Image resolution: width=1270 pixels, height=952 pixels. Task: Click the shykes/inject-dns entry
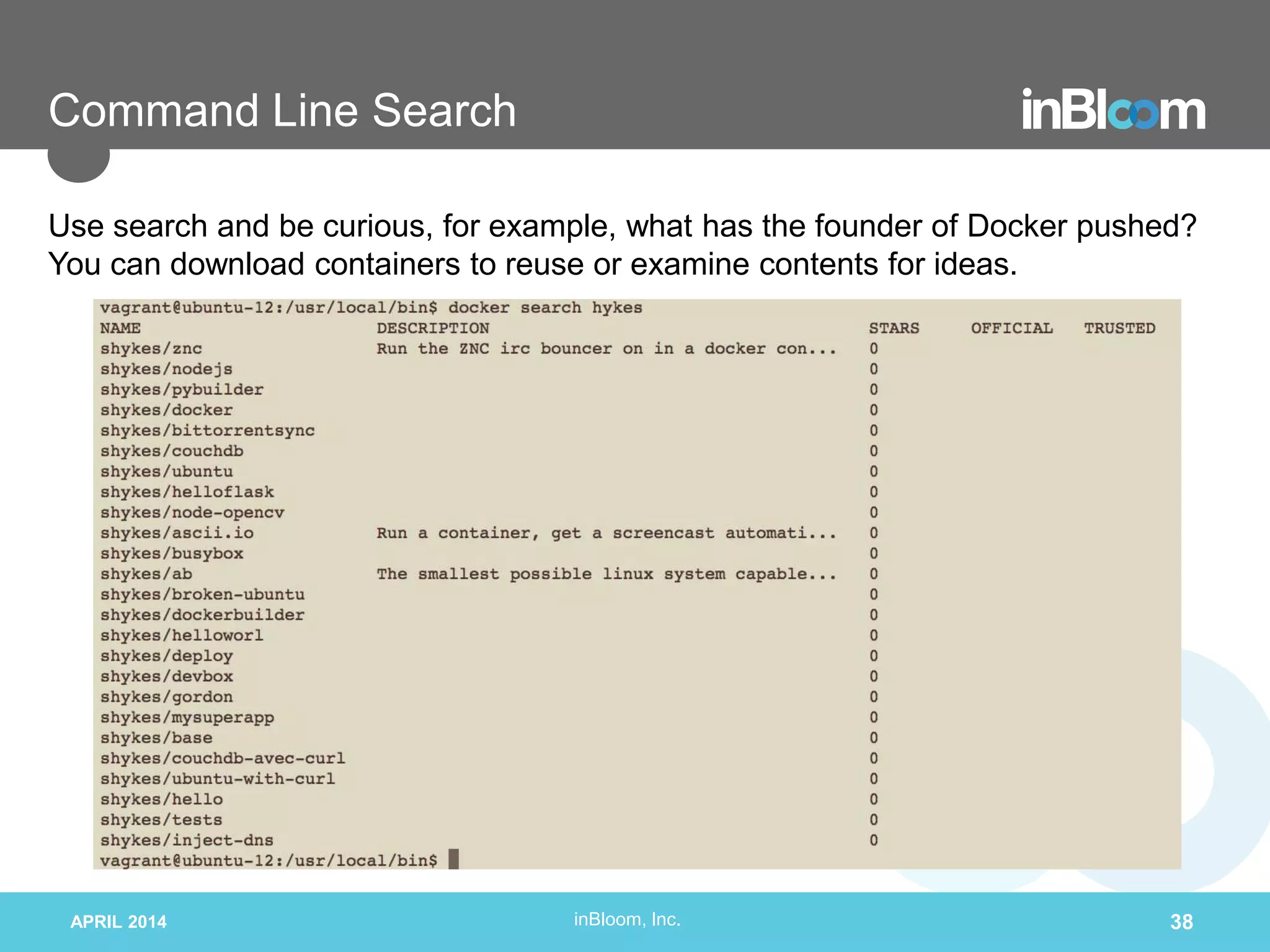pos(187,840)
